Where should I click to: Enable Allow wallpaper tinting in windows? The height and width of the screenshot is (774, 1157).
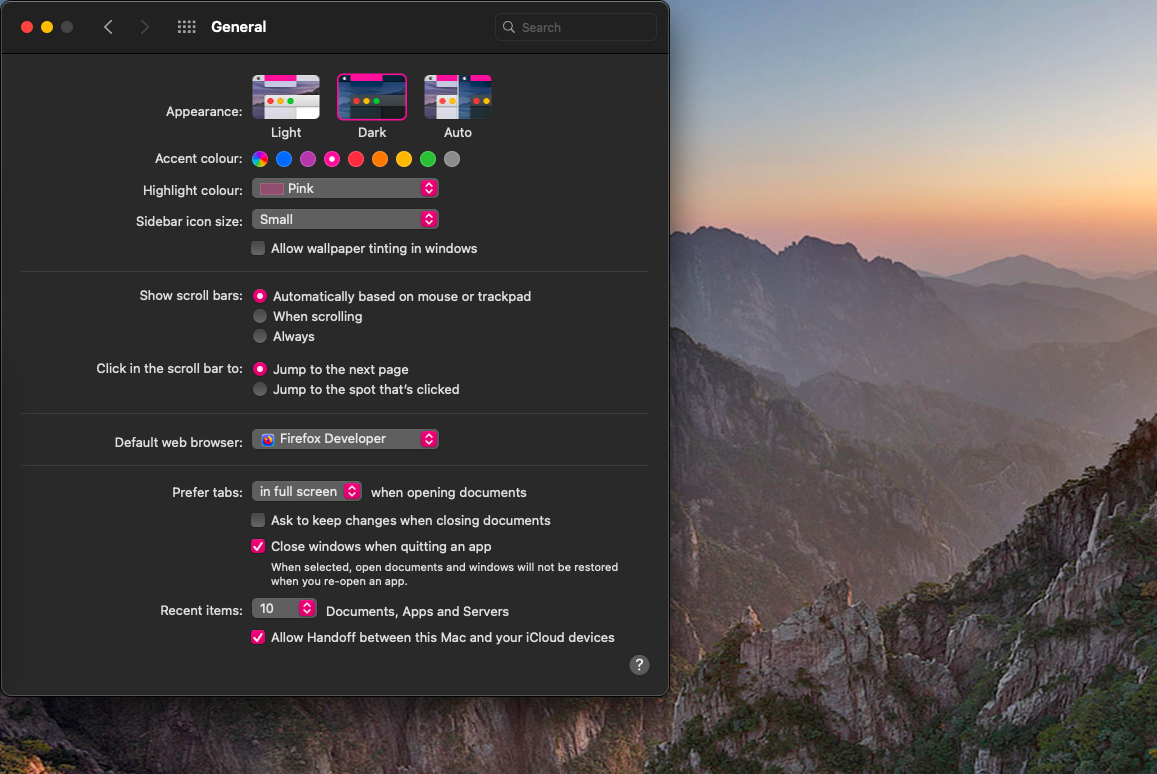[x=258, y=248]
